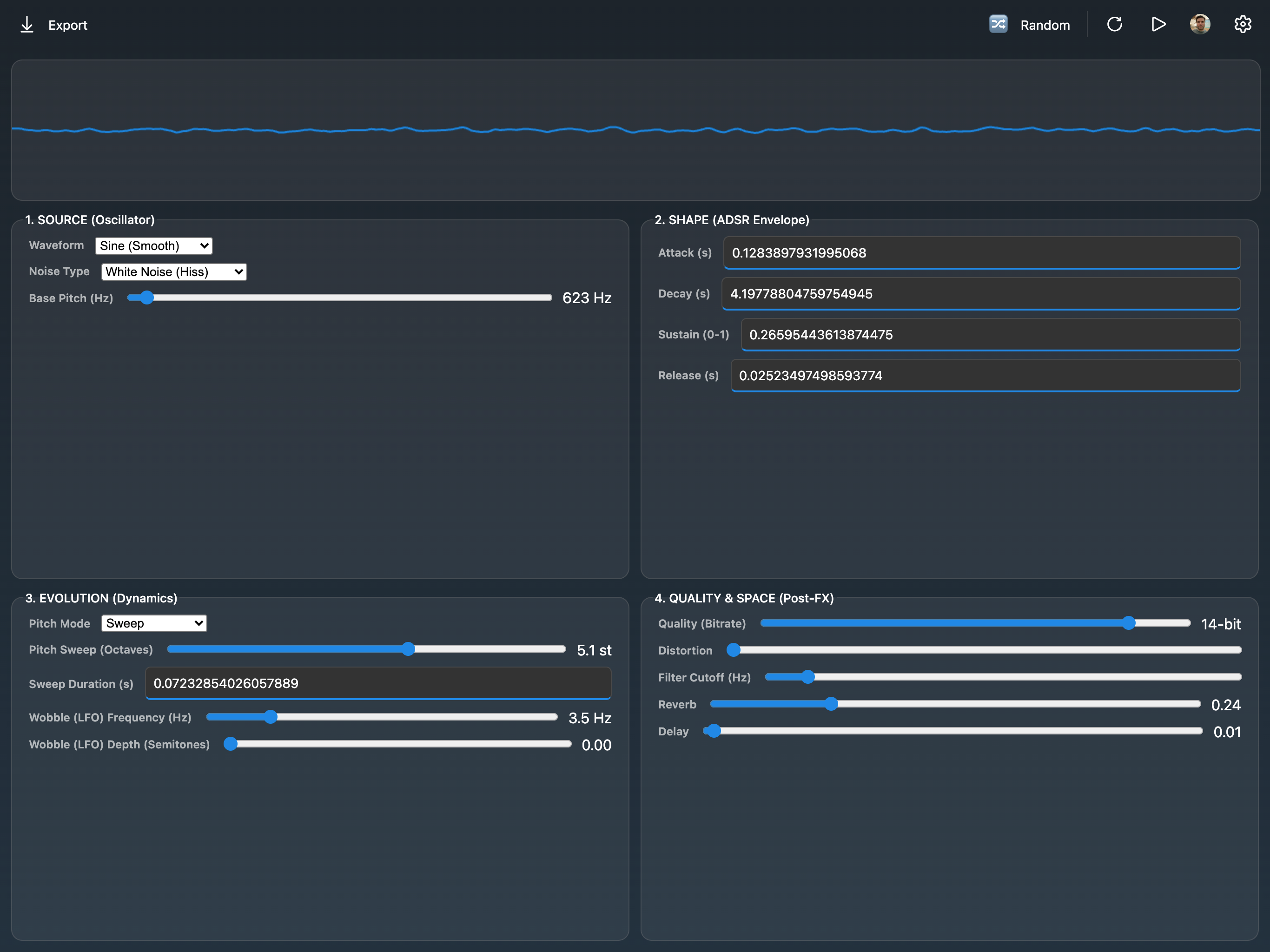1270x952 pixels.
Task: Click the Reverb slider handle
Action: pos(831,704)
